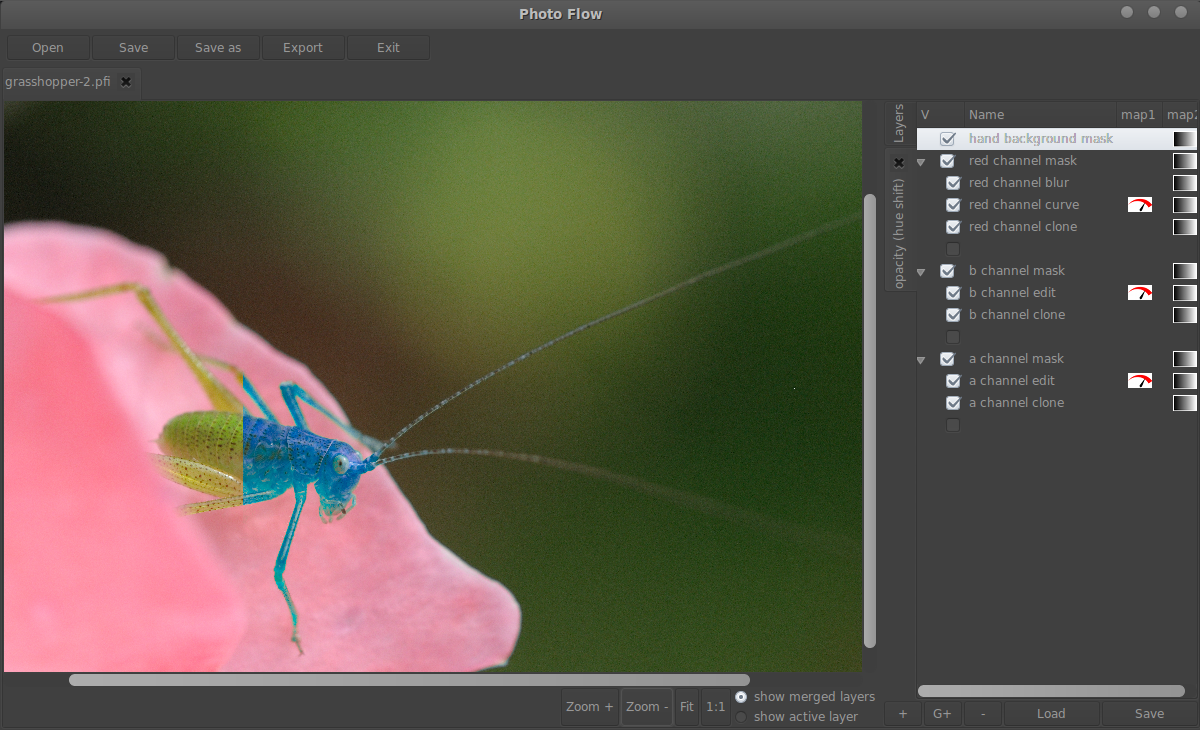Export the current image
This screenshot has width=1200, height=730.
302,47
